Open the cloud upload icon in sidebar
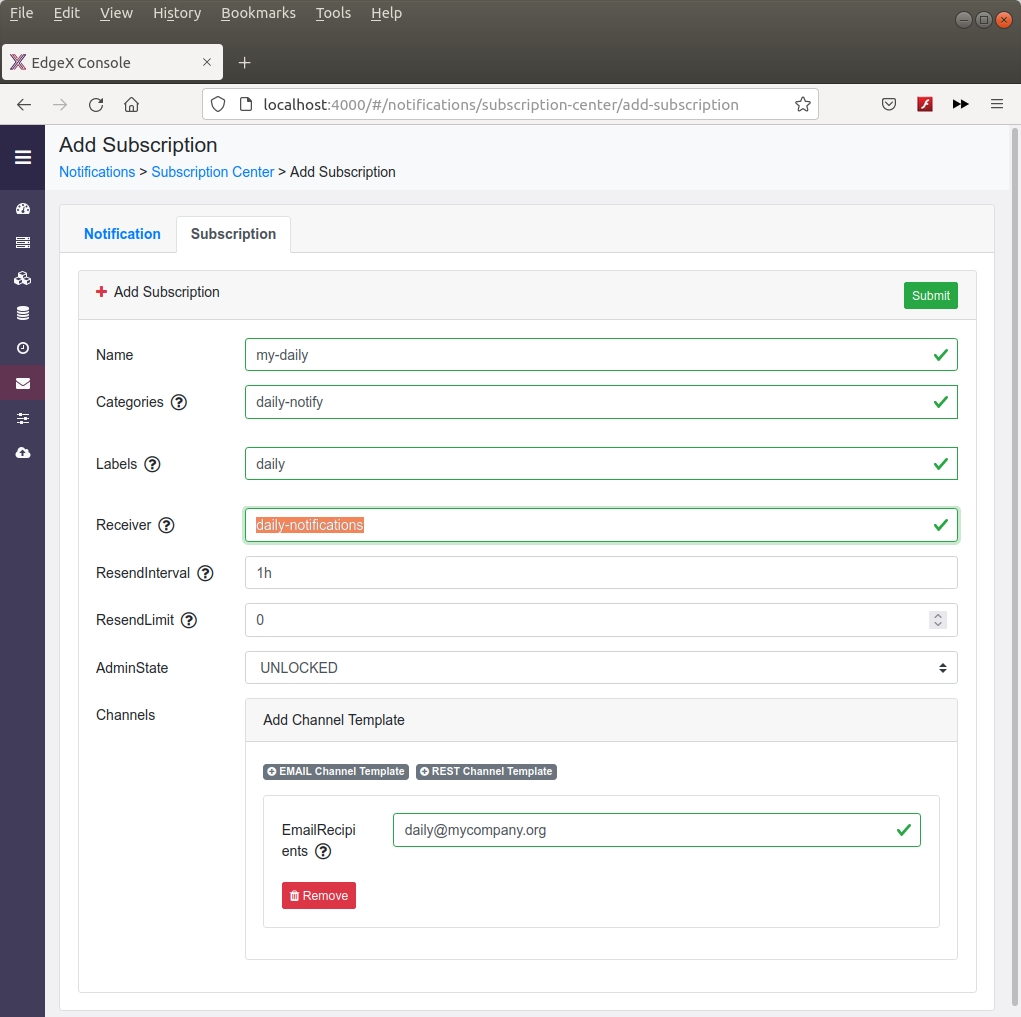Viewport: 1021px width, 1017px height. [23, 453]
